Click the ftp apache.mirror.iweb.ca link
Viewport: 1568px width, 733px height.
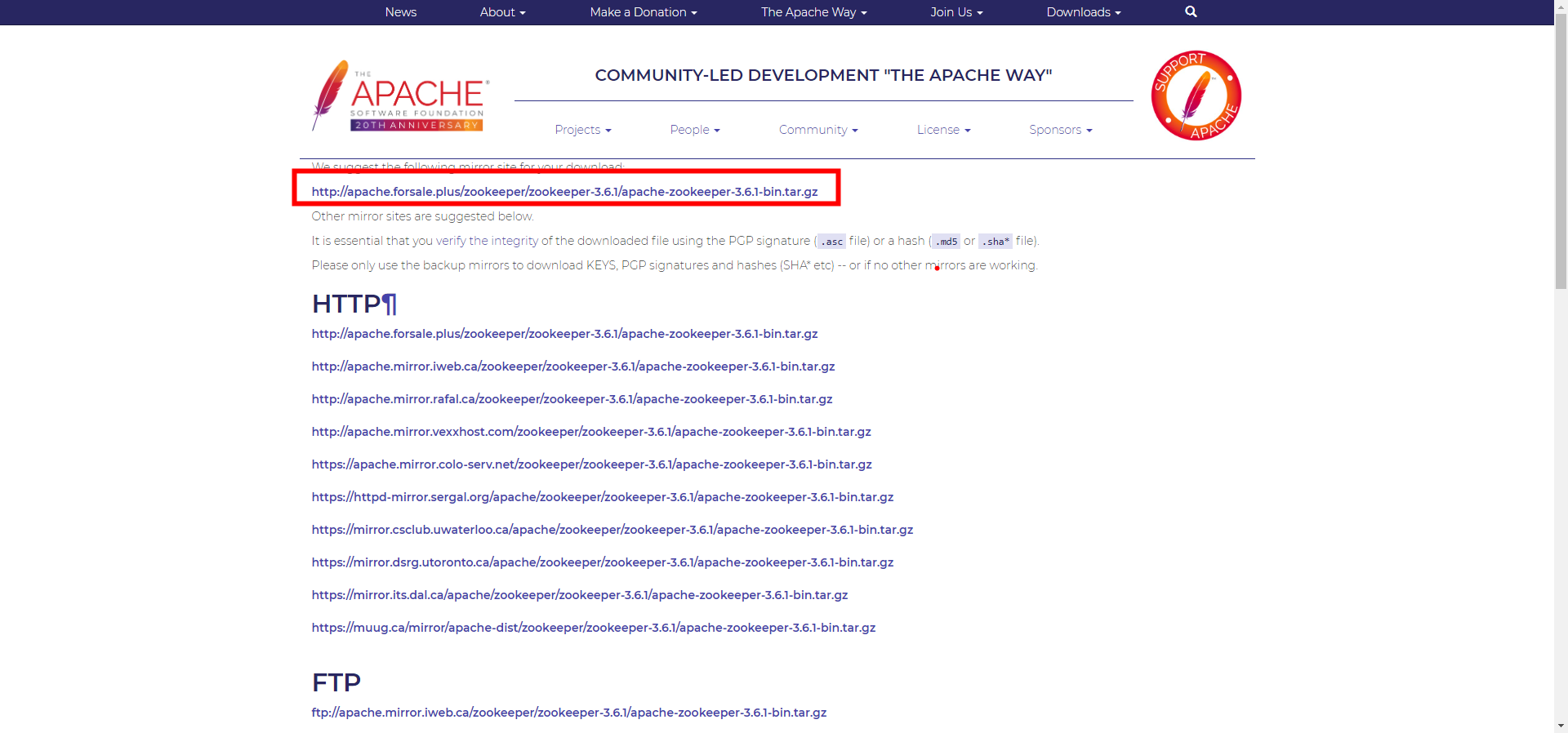pyautogui.click(x=569, y=713)
